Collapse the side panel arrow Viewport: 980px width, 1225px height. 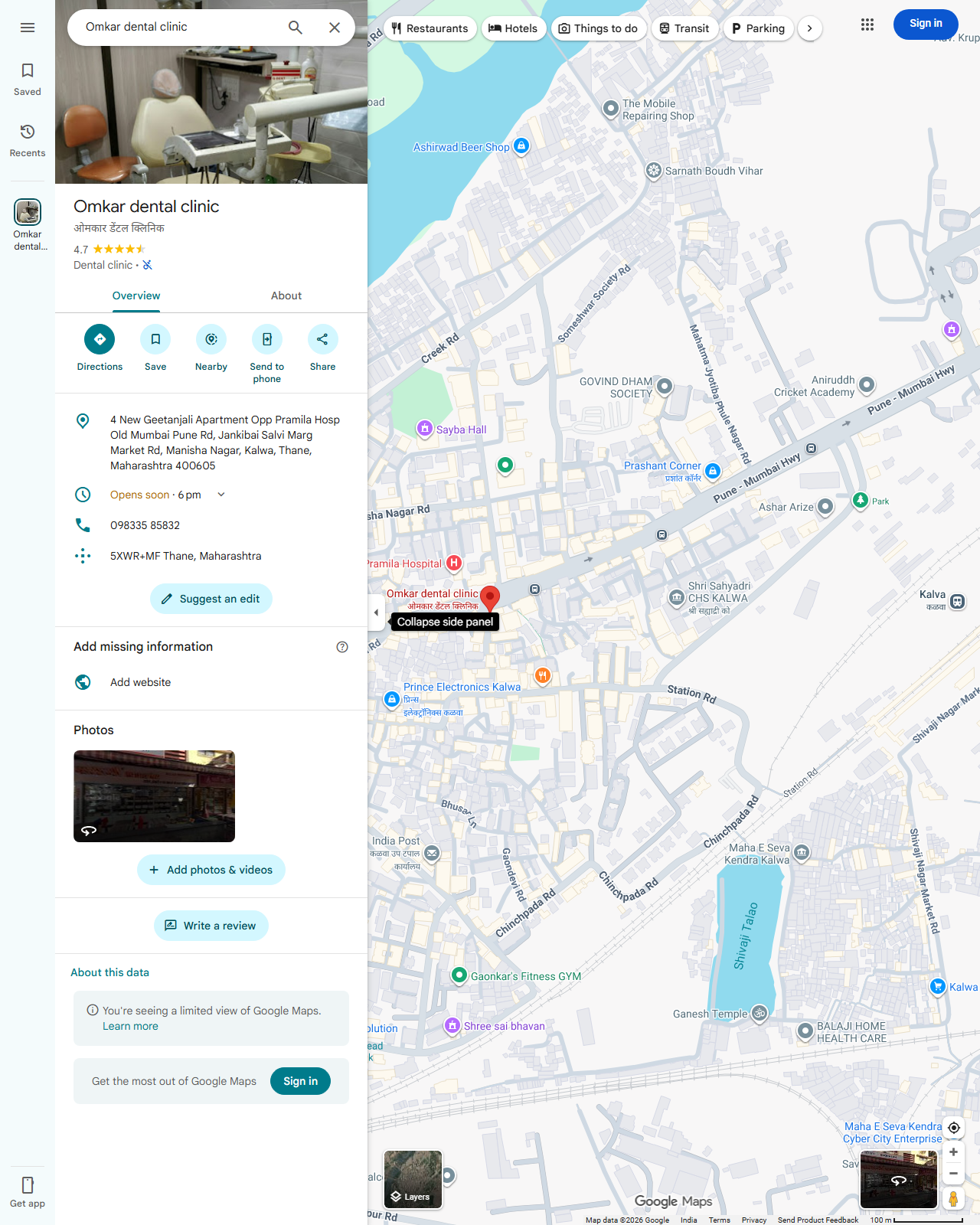(376, 612)
